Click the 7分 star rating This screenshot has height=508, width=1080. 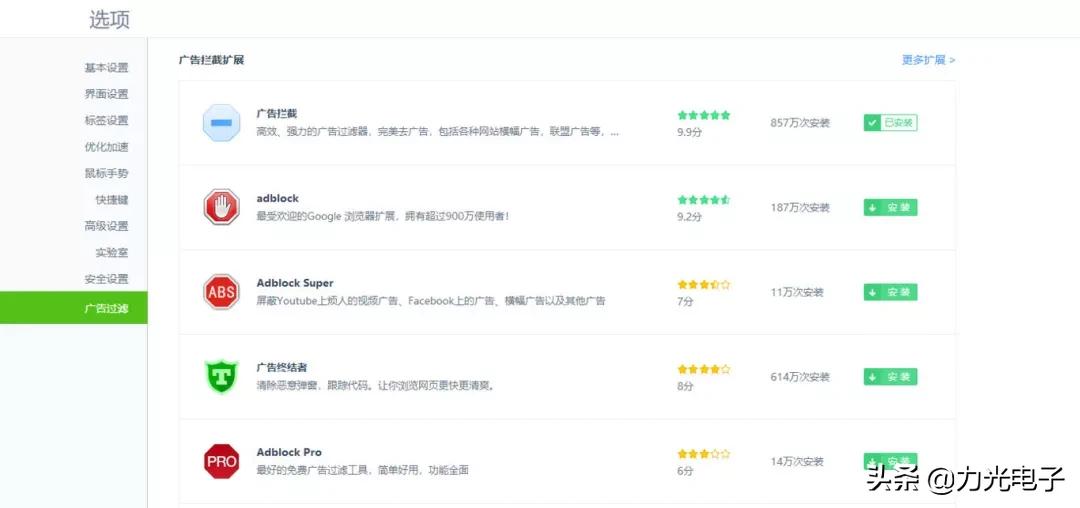coord(703,284)
